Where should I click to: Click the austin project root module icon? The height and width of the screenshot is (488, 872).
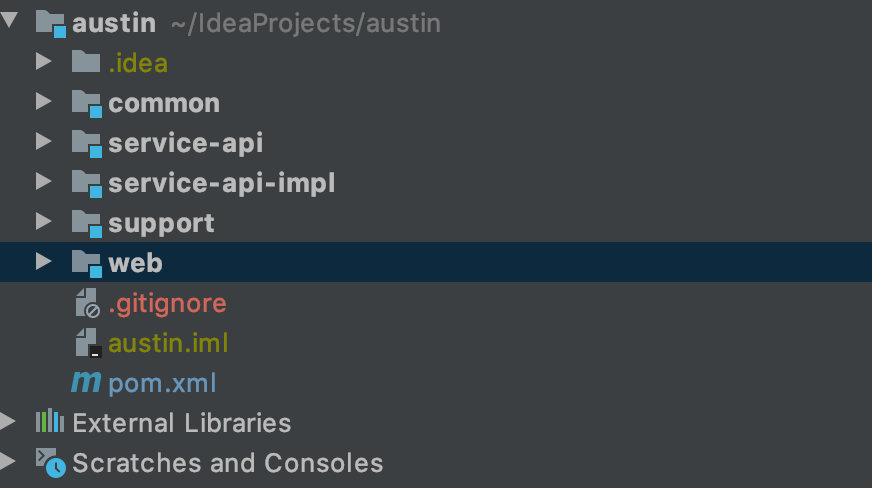(51, 22)
